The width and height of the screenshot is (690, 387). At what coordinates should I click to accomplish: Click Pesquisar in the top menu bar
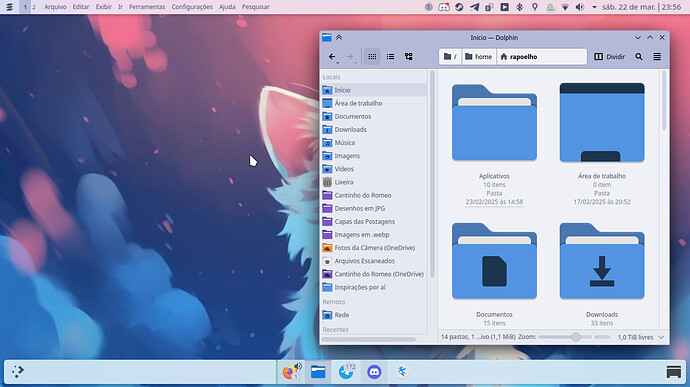(256, 7)
